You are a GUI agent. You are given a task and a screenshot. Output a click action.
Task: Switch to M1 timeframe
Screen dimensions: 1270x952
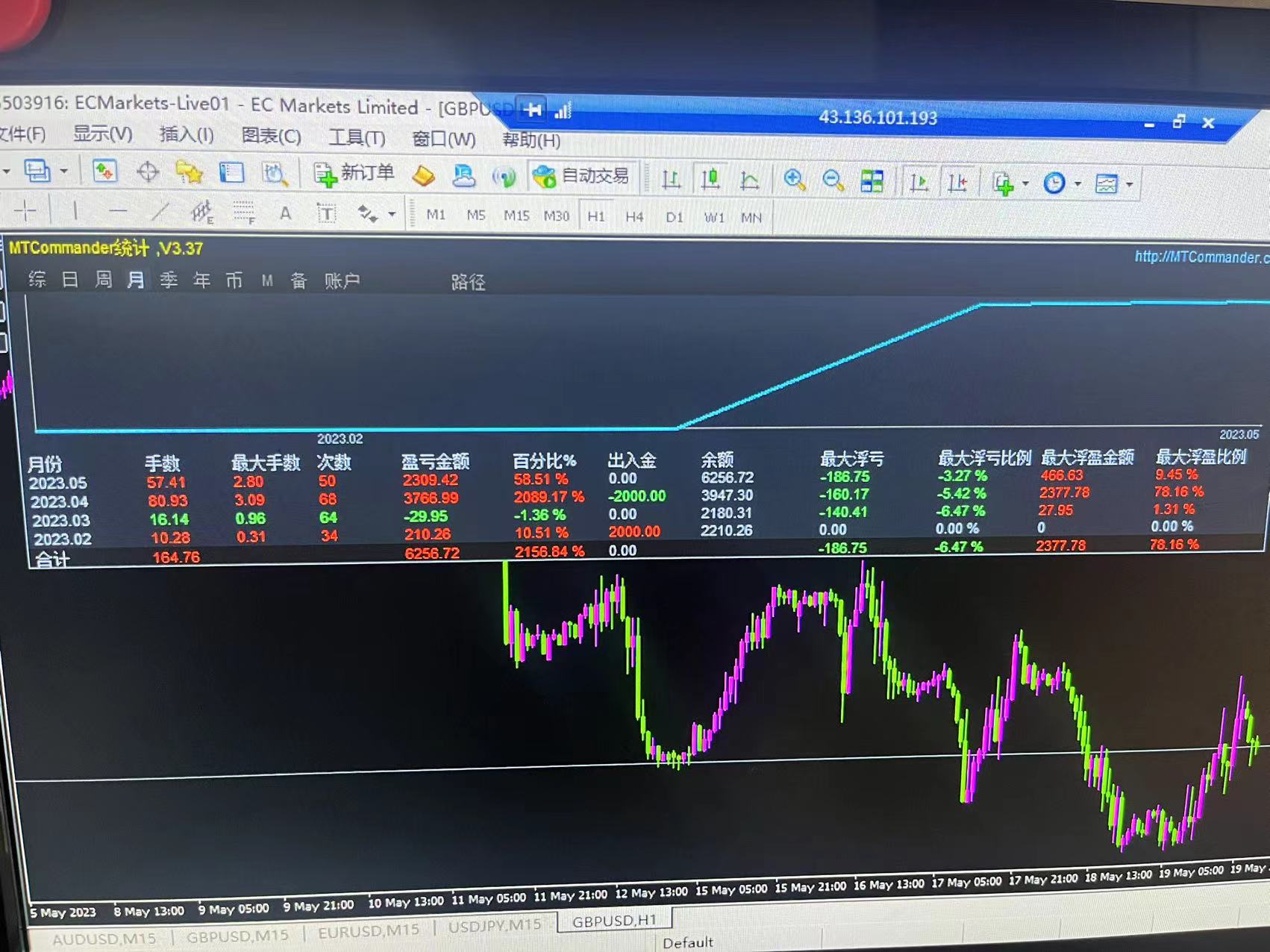[436, 215]
